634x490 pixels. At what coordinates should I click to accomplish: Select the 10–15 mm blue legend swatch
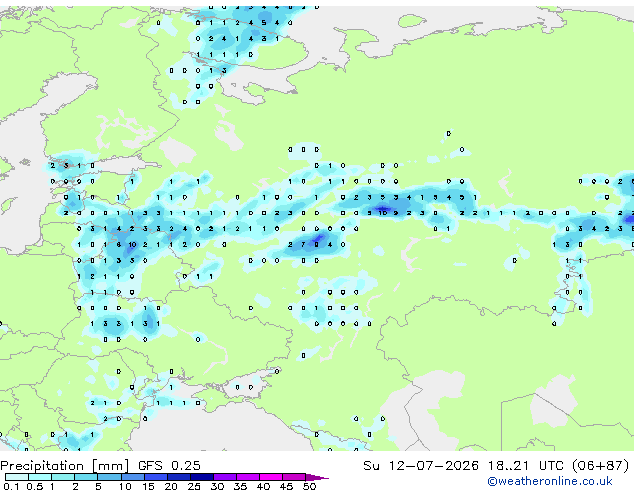[133, 477]
